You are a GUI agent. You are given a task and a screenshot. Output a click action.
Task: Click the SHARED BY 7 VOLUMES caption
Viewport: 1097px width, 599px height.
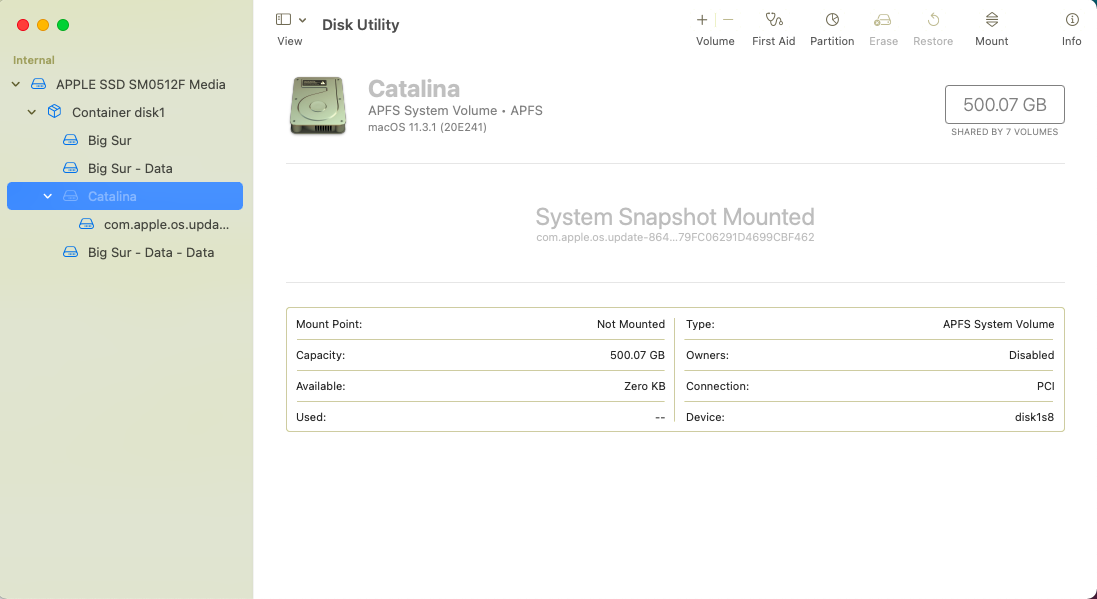tap(1005, 132)
